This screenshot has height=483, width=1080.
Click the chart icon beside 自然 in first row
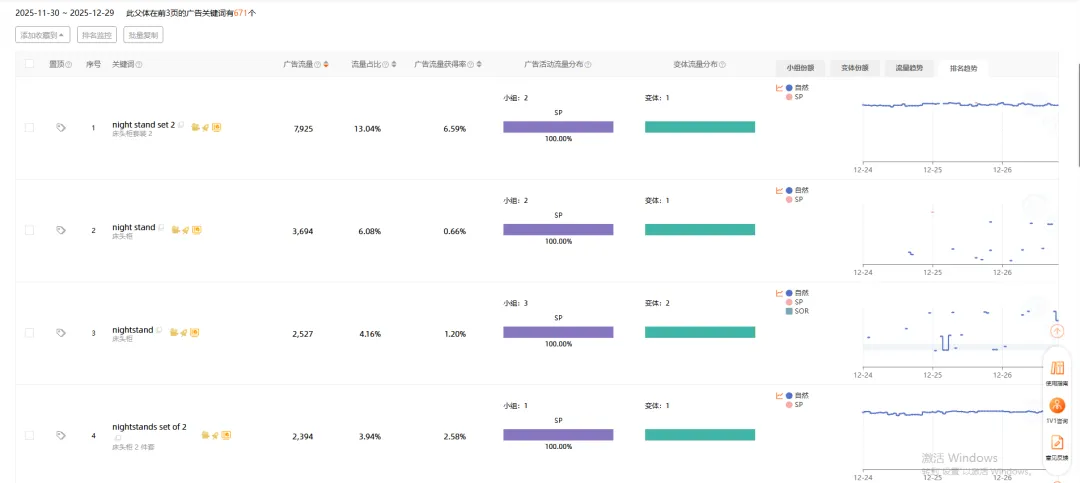779,87
